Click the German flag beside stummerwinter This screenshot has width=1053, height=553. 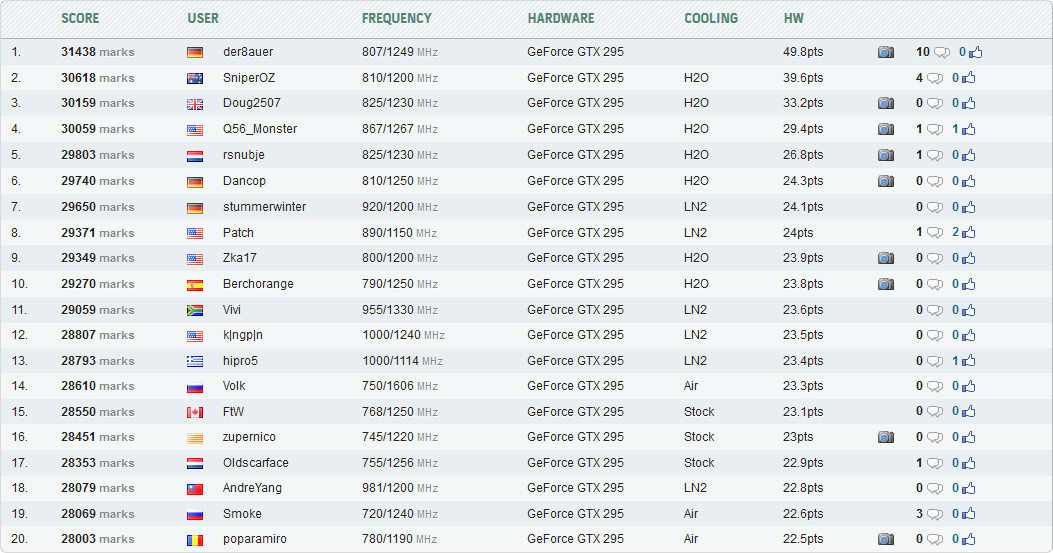click(x=195, y=207)
